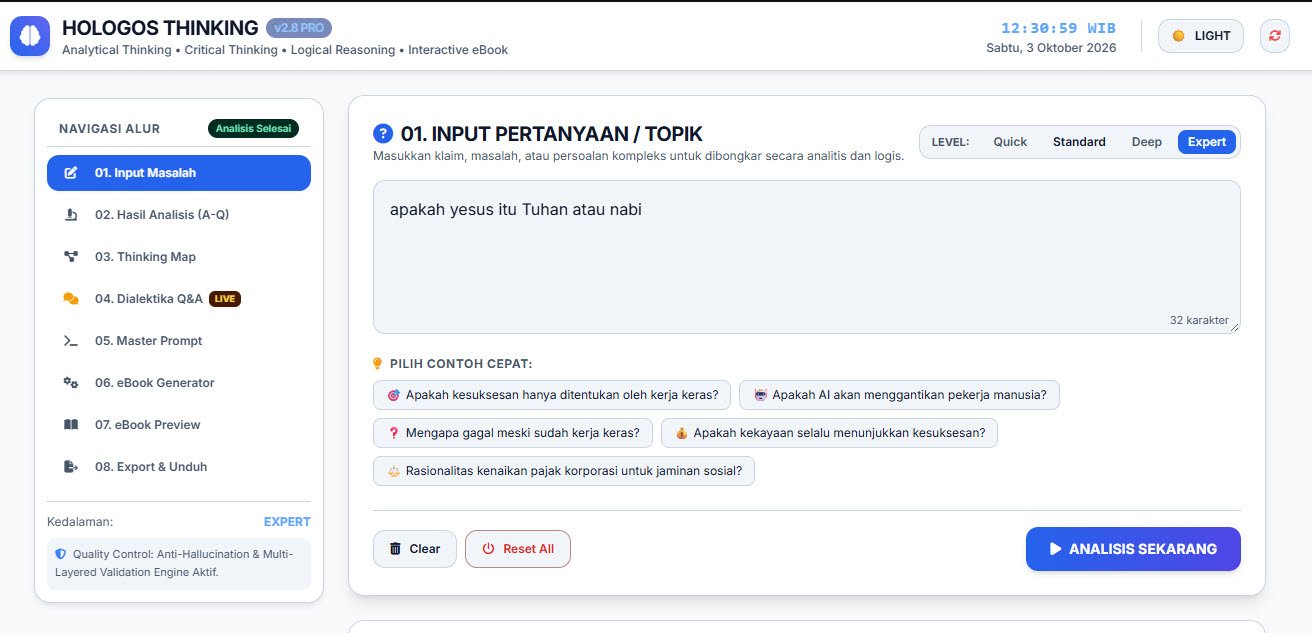Screen dimensions: 1312x633
Task: Click the lightbulb icon beside Pilih Contoh Cepat
Action: click(378, 364)
